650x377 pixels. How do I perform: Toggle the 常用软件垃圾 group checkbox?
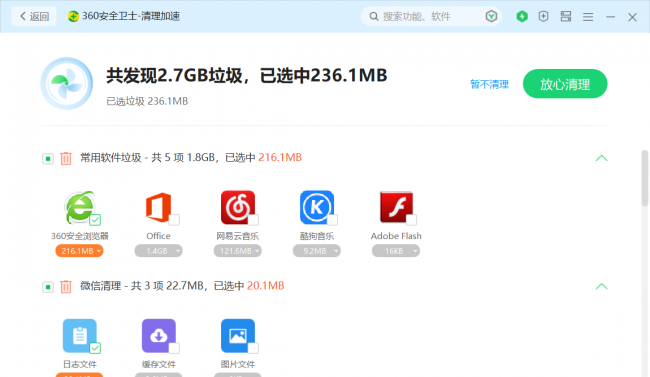pyautogui.click(x=48, y=158)
